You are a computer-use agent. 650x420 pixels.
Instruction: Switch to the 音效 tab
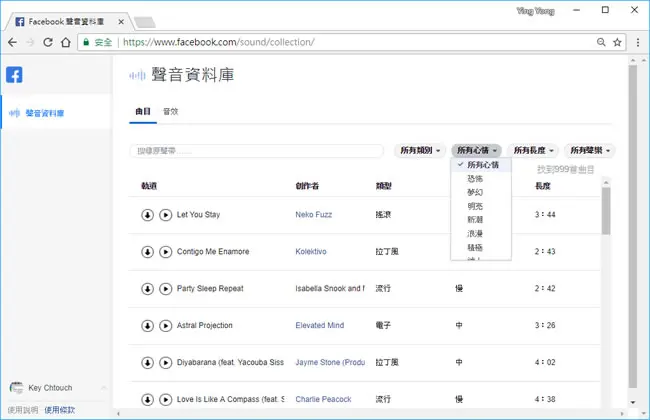[x=170, y=112]
